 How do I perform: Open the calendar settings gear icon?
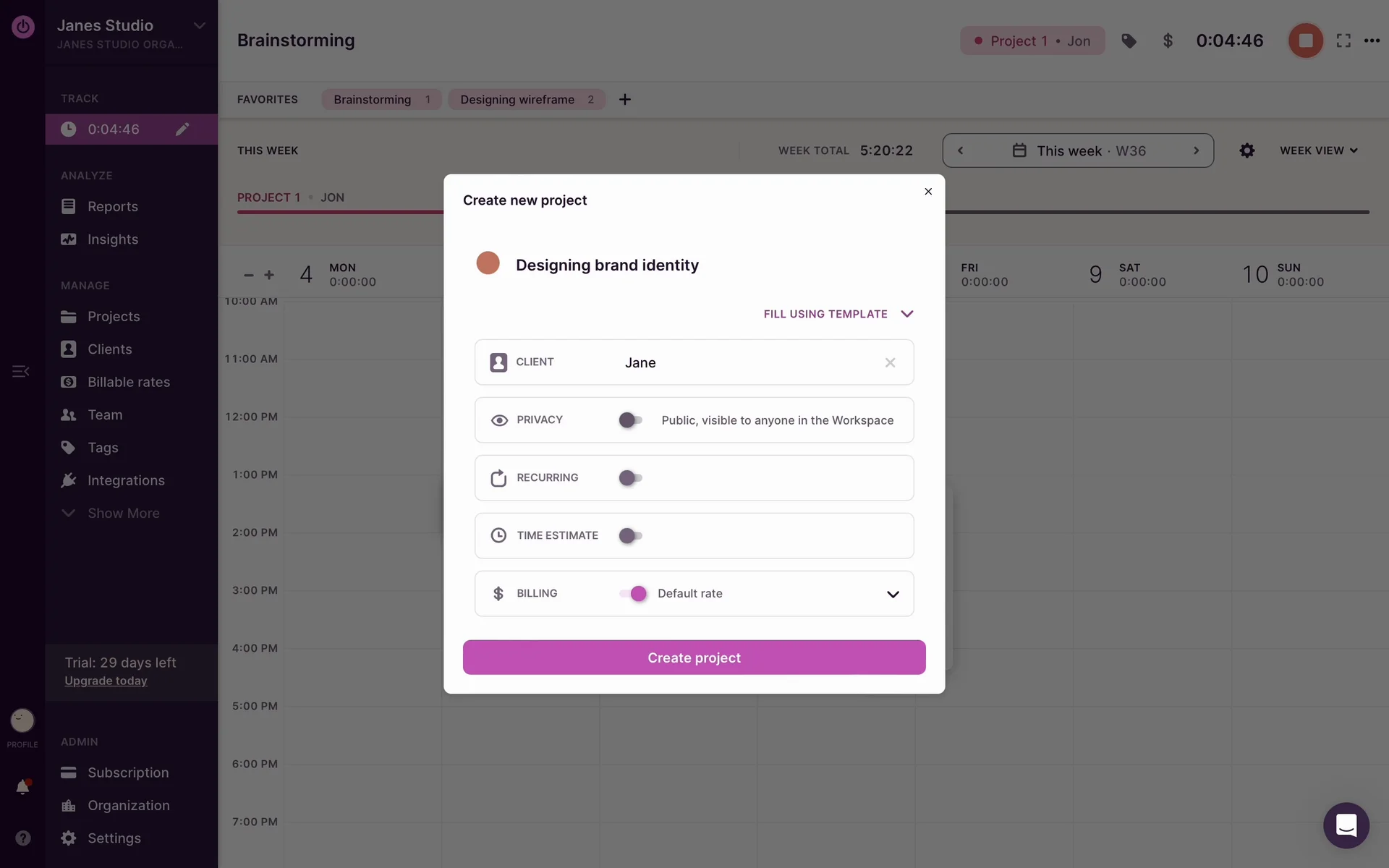pos(1246,150)
